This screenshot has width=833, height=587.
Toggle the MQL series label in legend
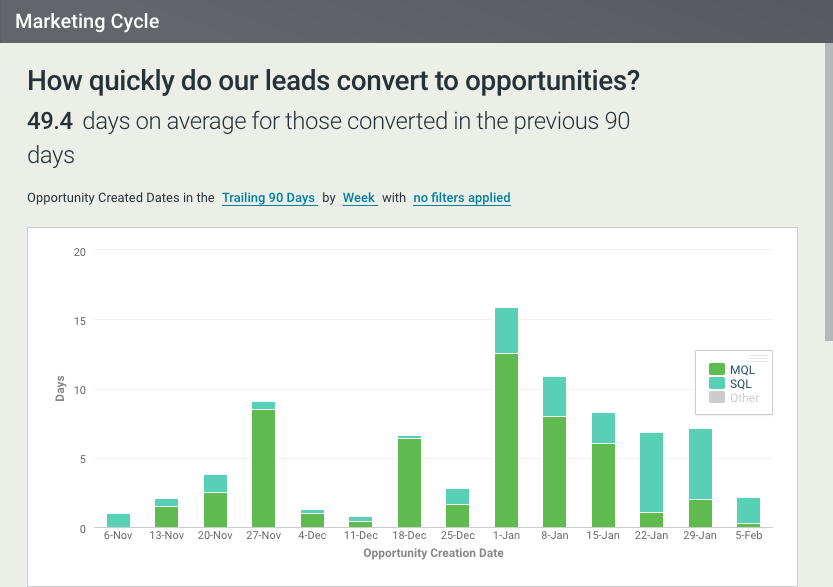click(x=742, y=370)
